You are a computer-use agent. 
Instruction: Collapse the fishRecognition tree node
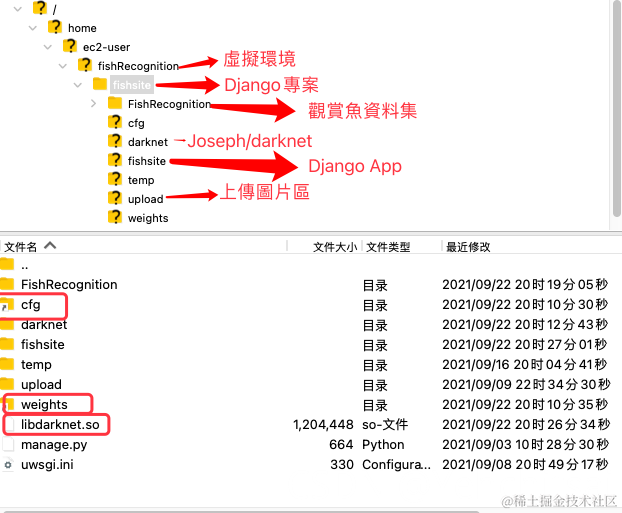click(x=63, y=66)
